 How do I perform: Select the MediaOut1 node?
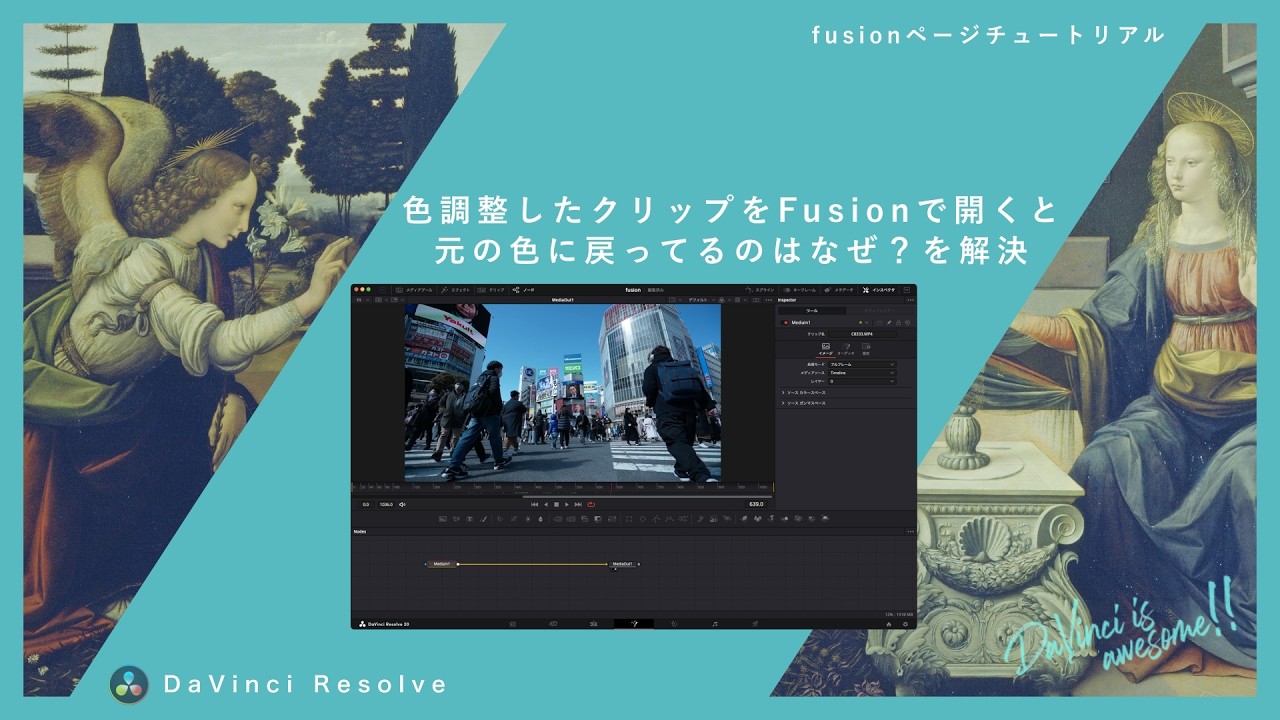[x=622, y=564]
